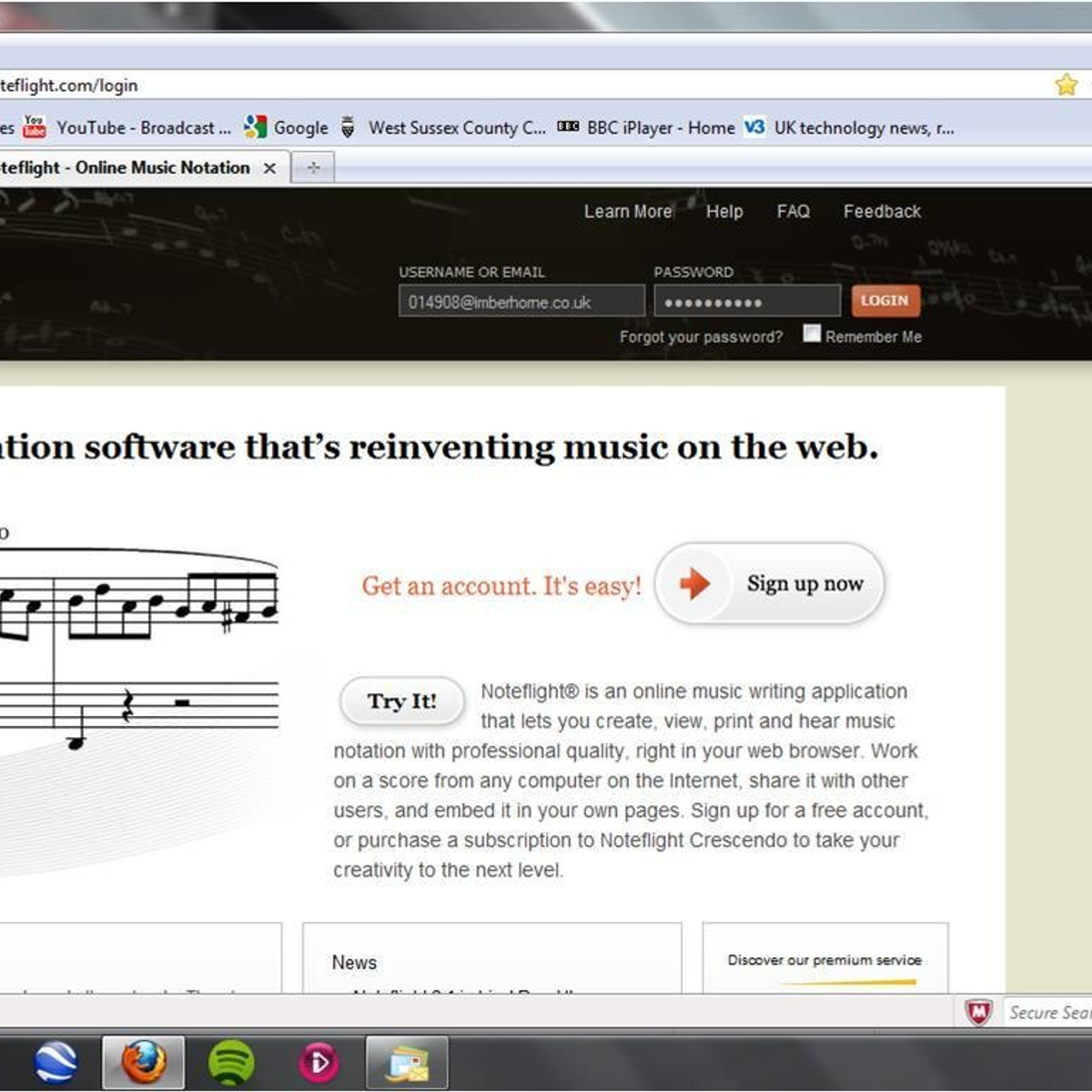The image size is (1092, 1092).
Task: Click the Sign up now button
Action: [769, 583]
